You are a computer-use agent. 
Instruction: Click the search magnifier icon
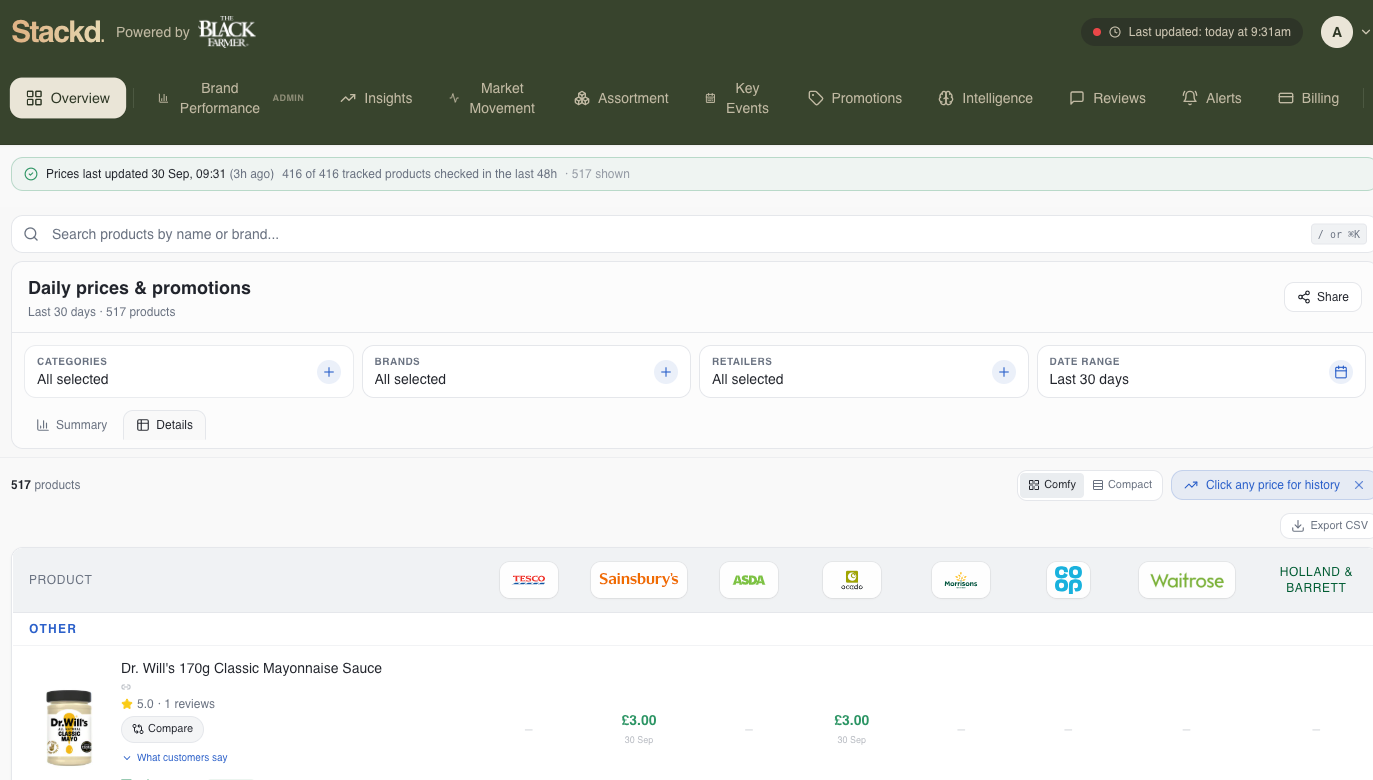click(31, 234)
